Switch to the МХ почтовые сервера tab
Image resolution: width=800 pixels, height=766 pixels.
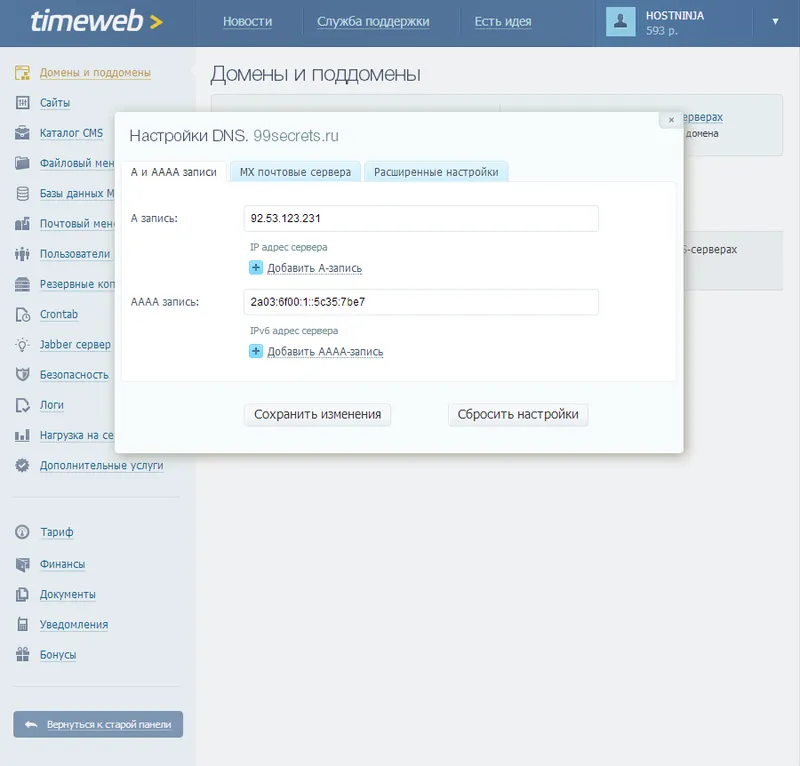(295, 172)
